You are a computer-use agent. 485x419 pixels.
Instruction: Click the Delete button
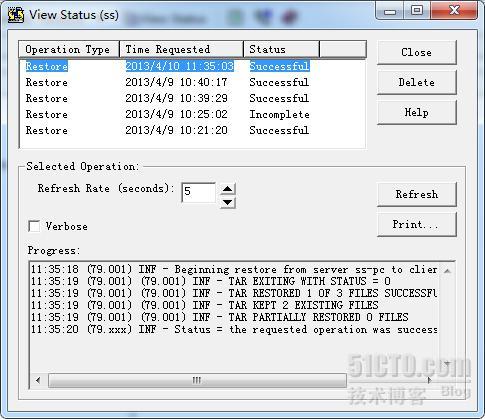coord(416,82)
